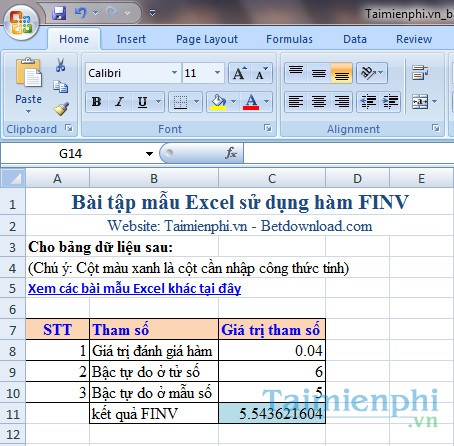Click Merge and Center button
The image size is (454, 446).
coord(420,102)
